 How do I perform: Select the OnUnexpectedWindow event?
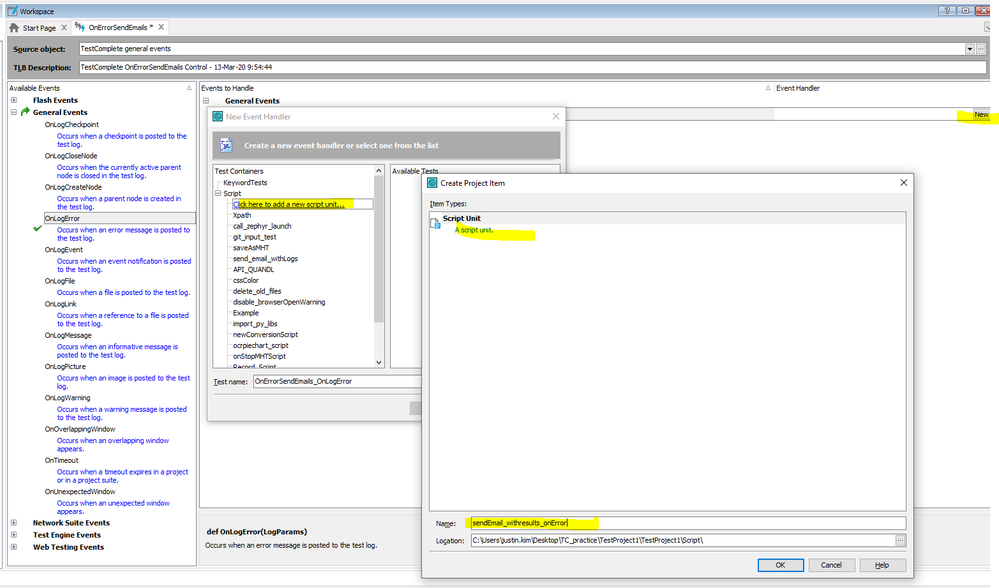pos(80,491)
